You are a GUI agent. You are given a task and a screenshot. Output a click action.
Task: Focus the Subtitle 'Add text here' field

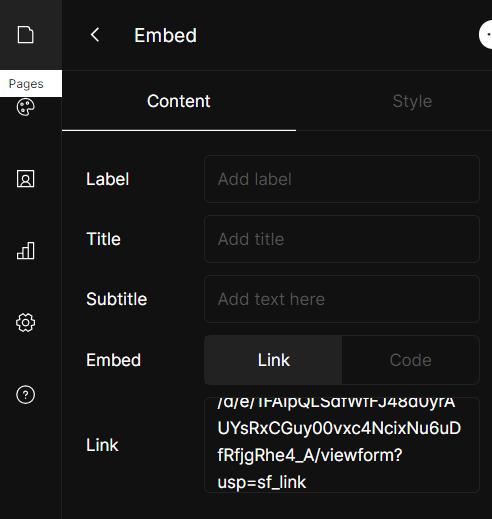tap(342, 299)
